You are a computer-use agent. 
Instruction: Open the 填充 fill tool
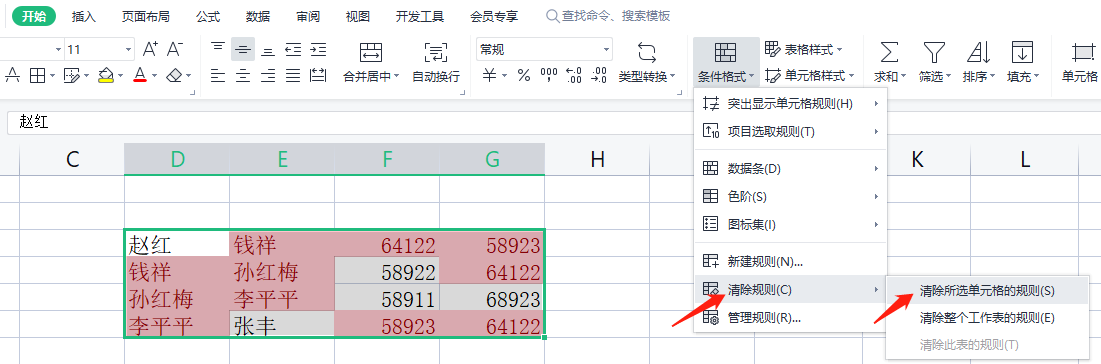pos(1022,62)
